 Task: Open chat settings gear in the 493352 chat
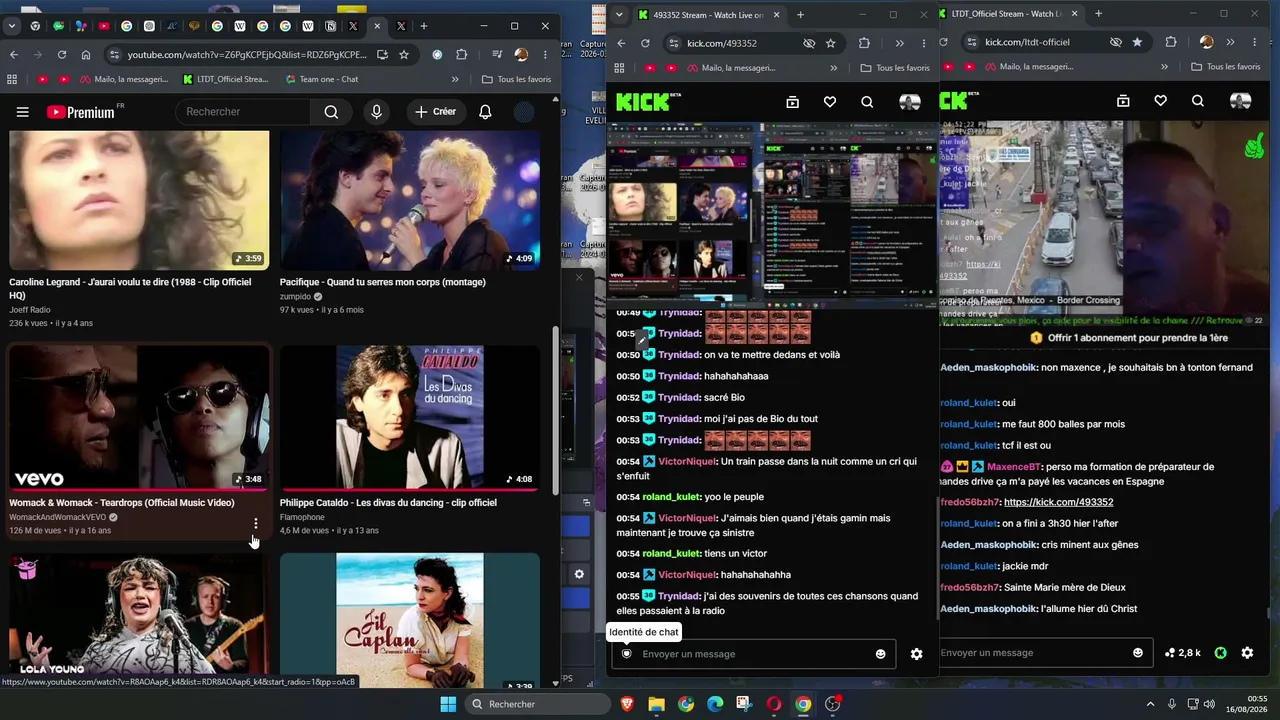(x=916, y=654)
